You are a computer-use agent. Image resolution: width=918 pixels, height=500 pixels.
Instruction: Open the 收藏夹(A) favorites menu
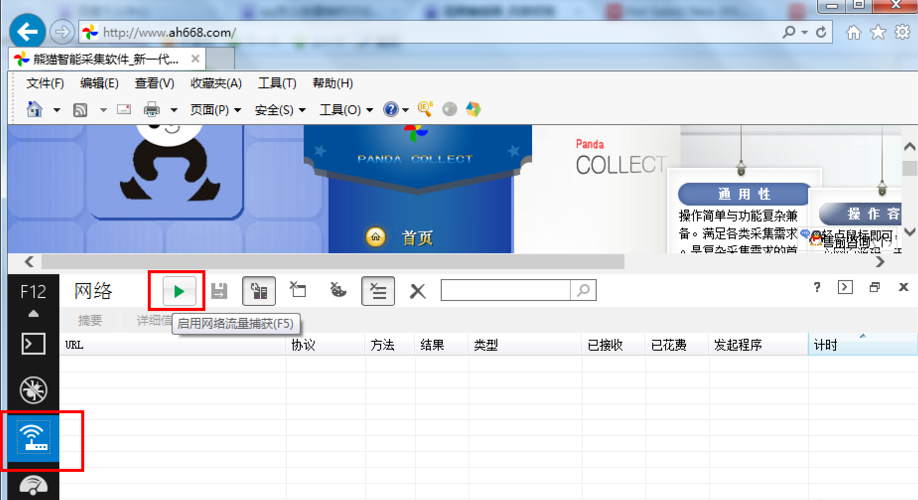(x=216, y=84)
